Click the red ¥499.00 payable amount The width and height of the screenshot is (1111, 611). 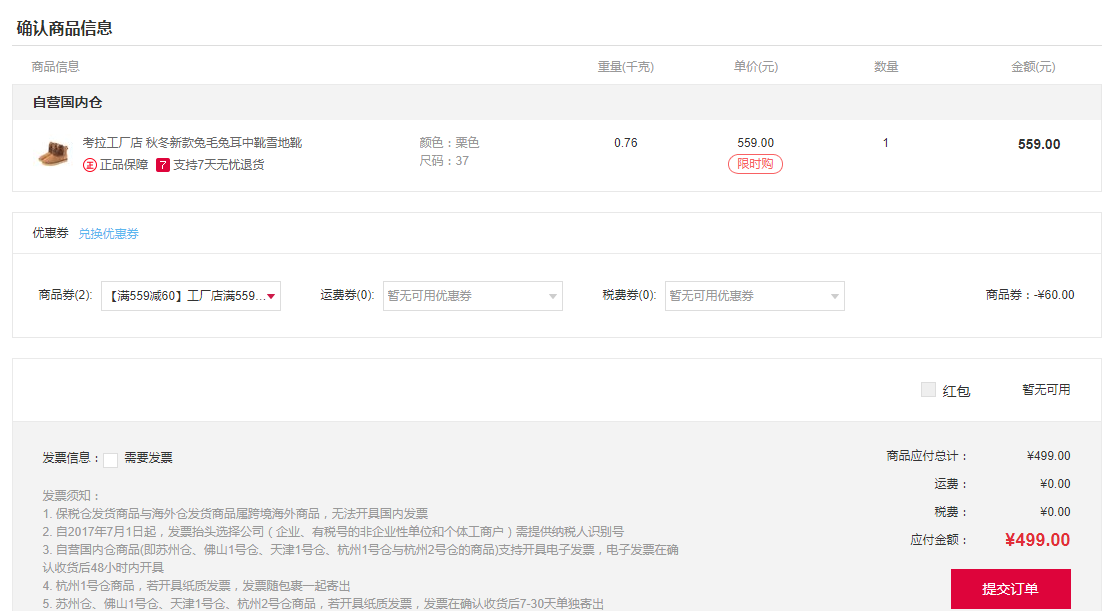pos(1037,540)
